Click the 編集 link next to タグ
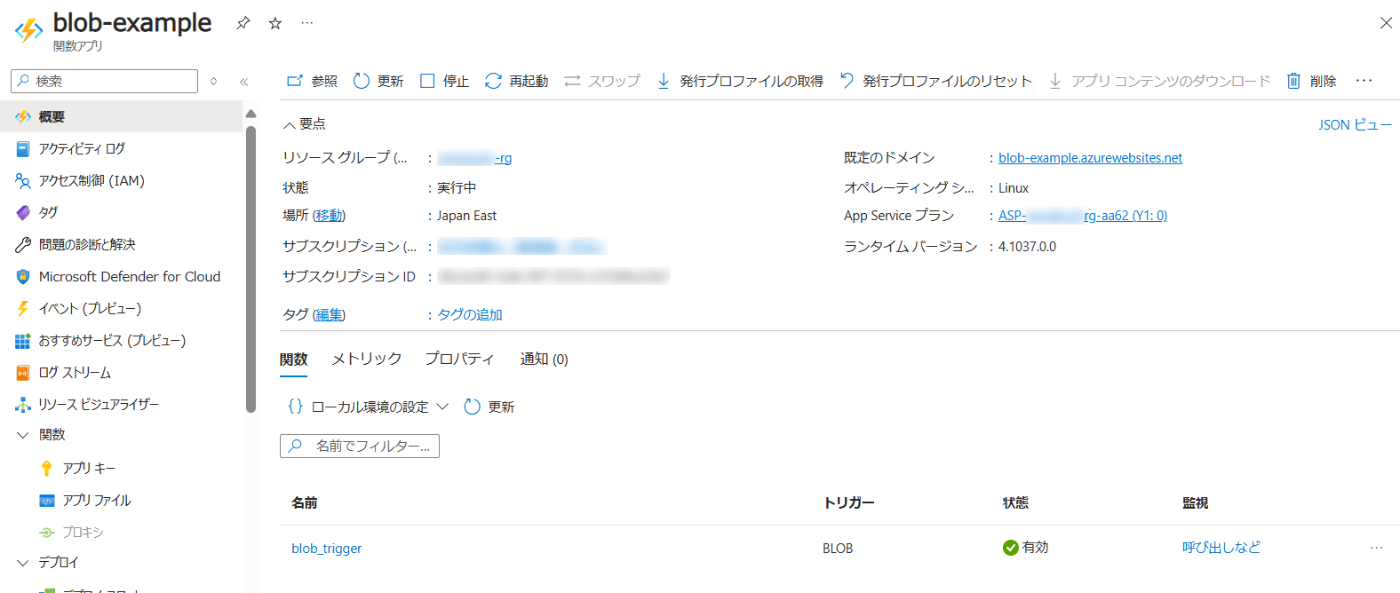Viewport: 1400px width, 593px height. point(330,315)
